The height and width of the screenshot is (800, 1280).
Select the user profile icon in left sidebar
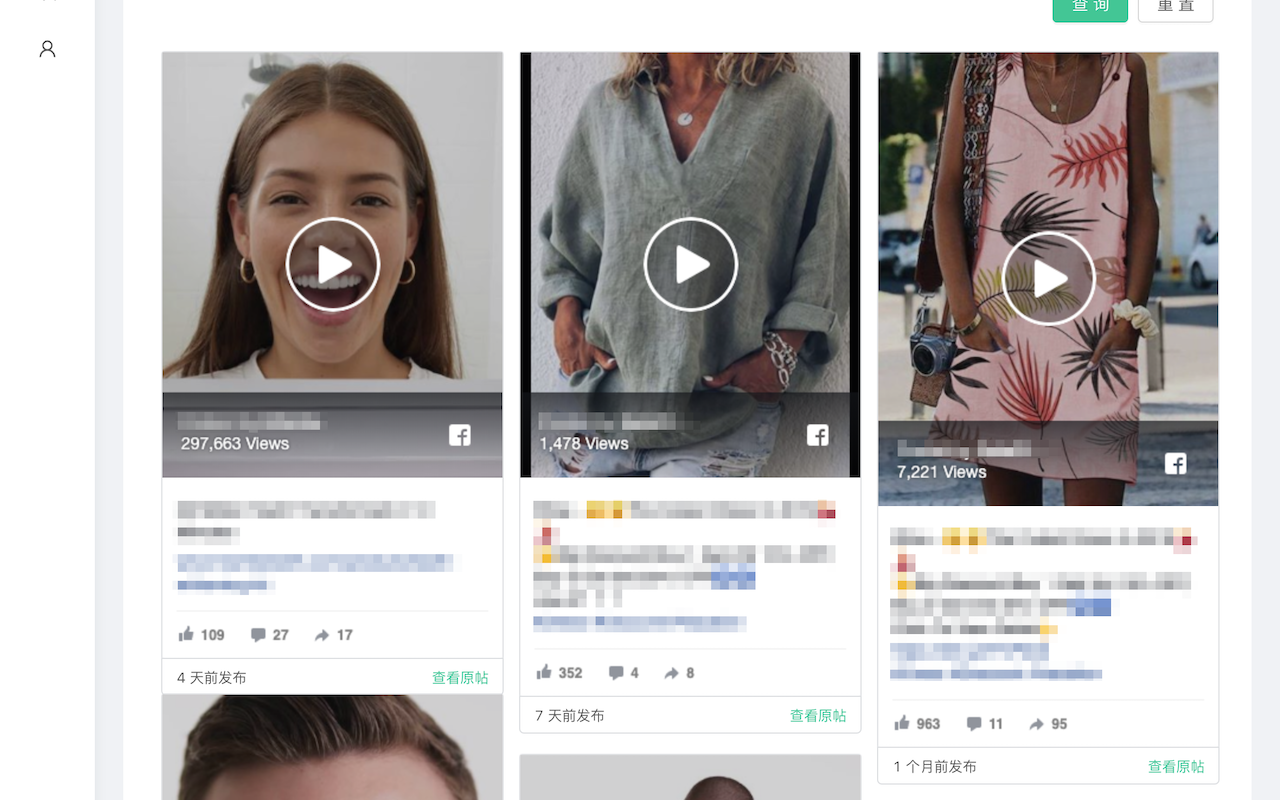[x=46, y=47]
